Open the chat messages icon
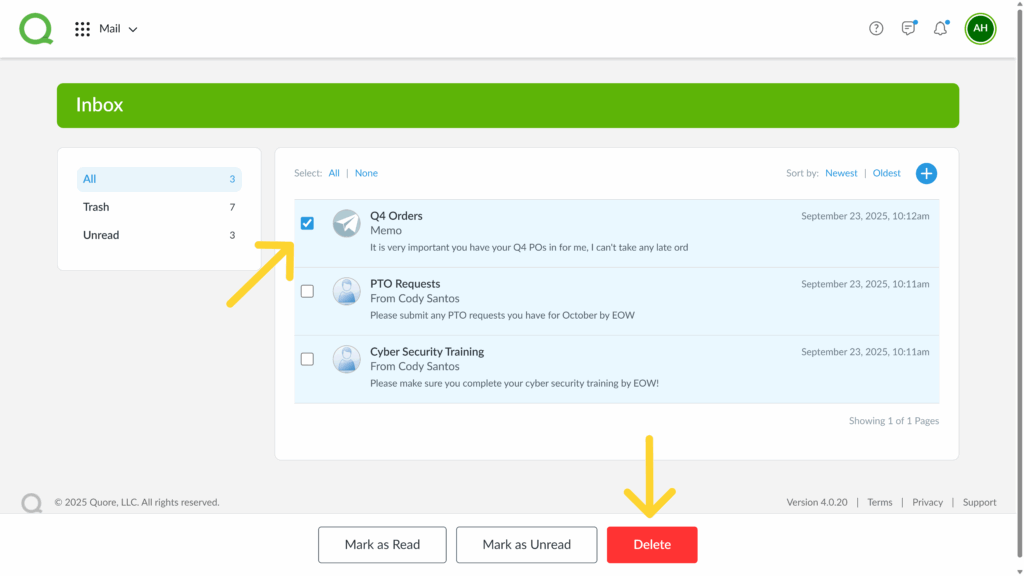This screenshot has width=1024, height=576. click(908, 29)
